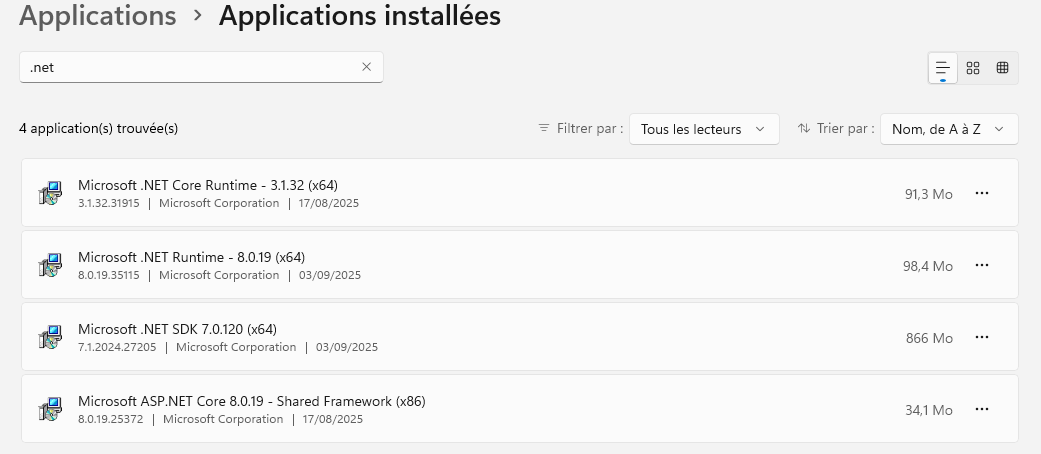Switch to grid view layout

point(973,68)
